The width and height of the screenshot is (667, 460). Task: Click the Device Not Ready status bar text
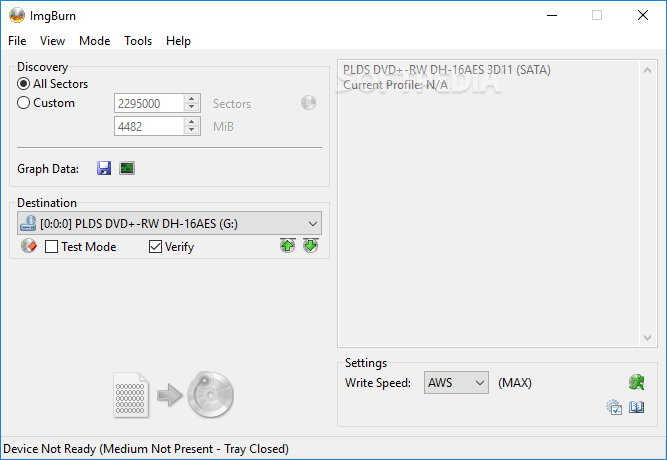click(146, 449)
